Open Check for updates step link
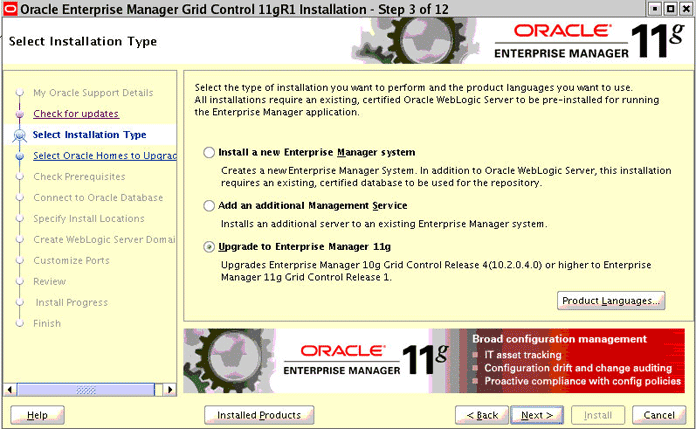This screenshot has height=429, width=696. (76, 114)
